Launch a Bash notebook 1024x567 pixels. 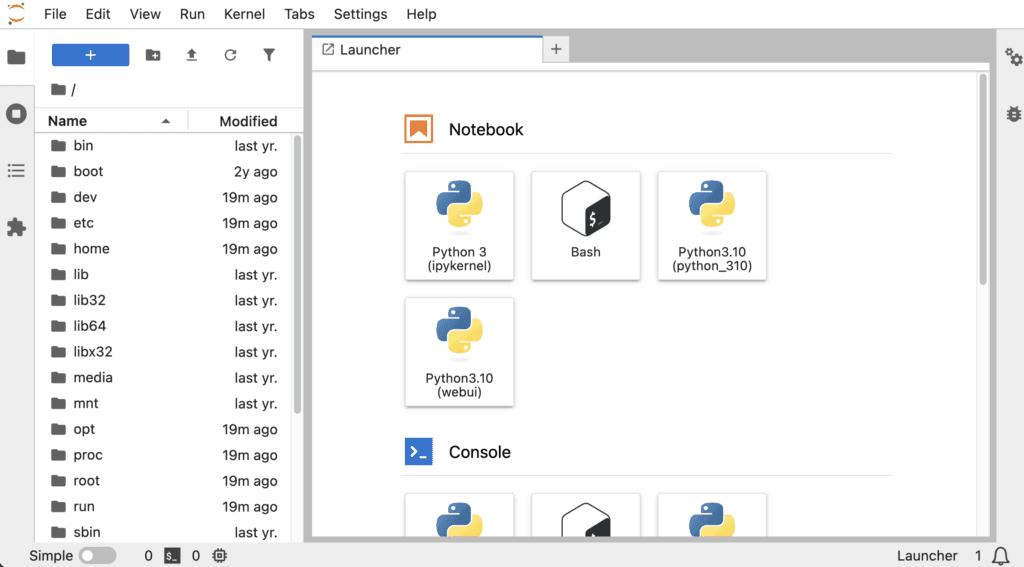(x=586, y=226)
